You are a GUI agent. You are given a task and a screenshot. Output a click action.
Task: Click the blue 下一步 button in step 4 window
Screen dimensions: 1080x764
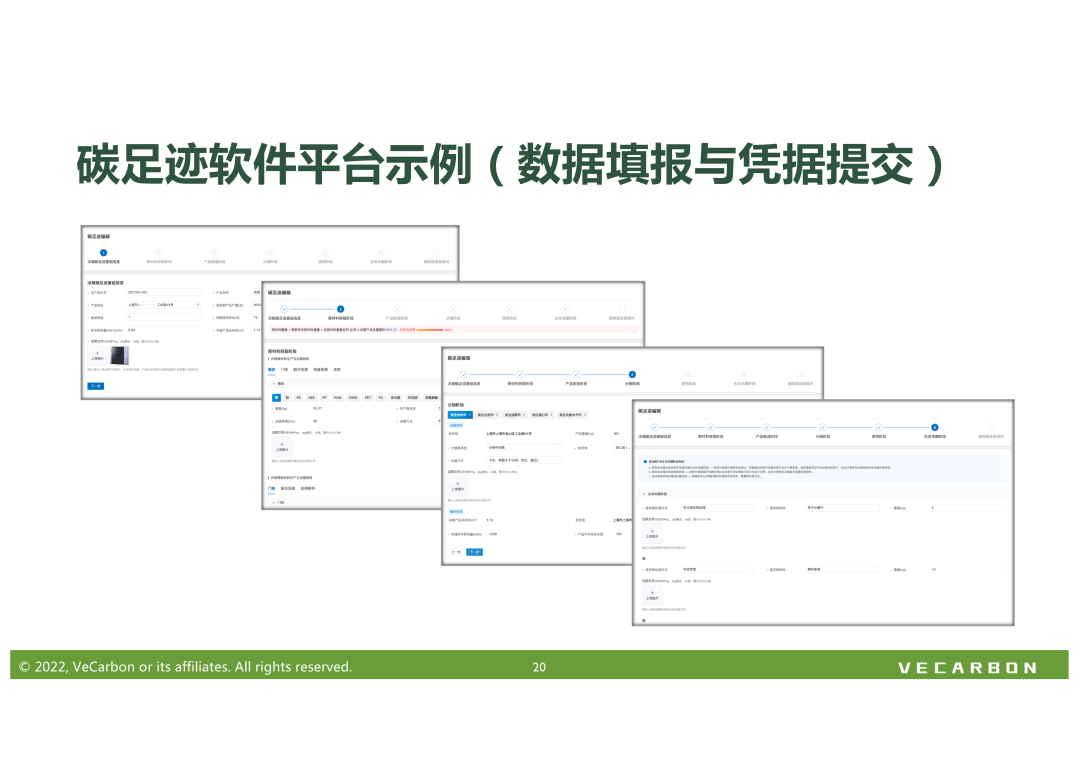[x=475, y=552]
